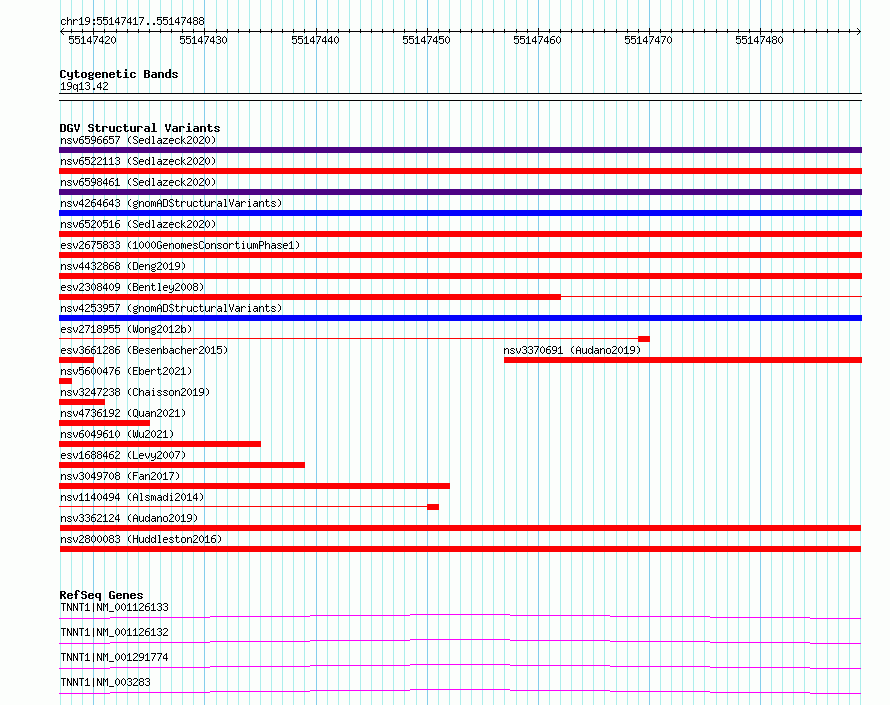890x705 pixels.
Task: Open nsv6598461 (Sedlazeck2020) variant entry
Action: (x=138, y=182)
